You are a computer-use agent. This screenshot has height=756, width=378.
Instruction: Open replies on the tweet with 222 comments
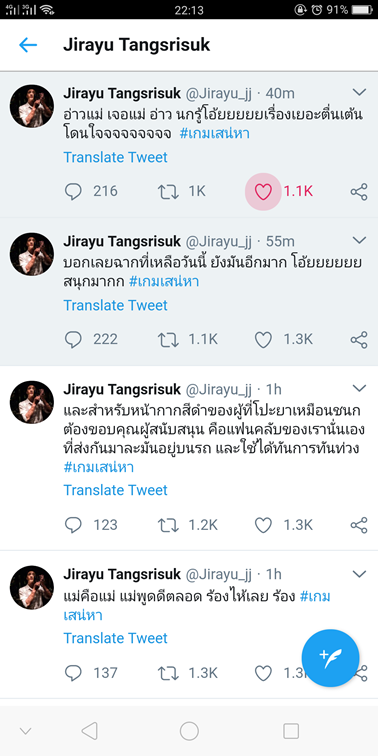click(x=73, y=340)
